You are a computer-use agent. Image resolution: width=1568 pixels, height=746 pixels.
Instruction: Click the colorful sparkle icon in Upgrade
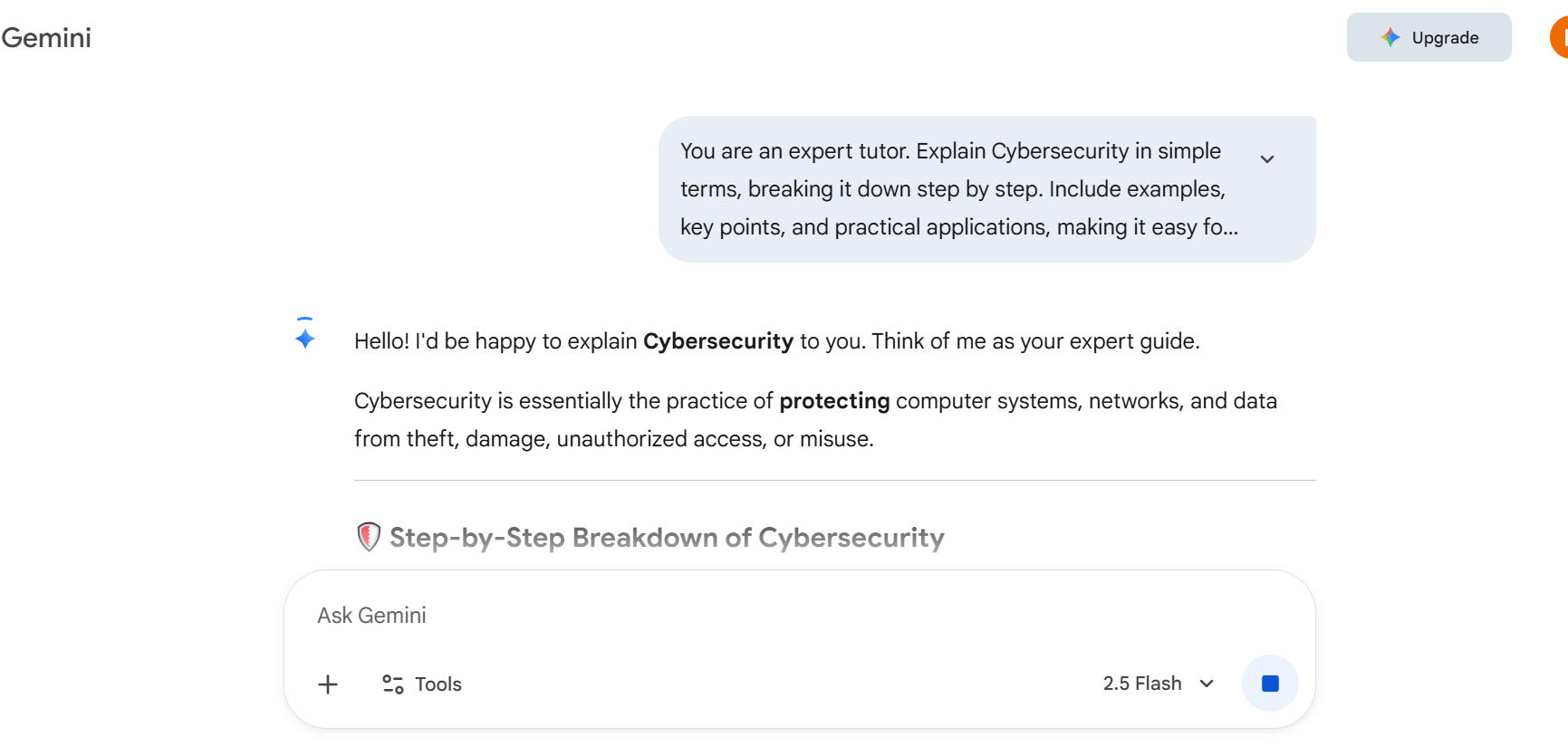[1390, 37]
